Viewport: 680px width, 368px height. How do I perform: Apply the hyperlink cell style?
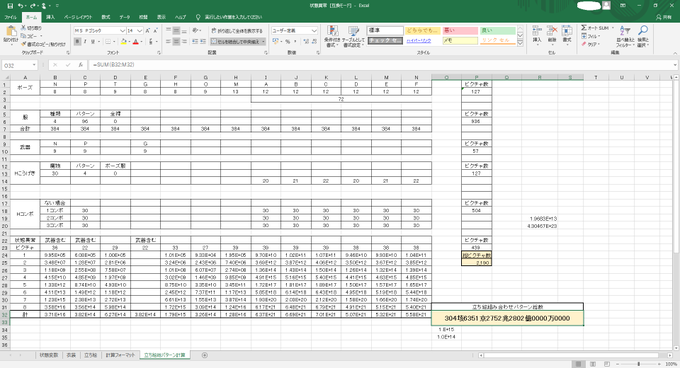[418, 41]
